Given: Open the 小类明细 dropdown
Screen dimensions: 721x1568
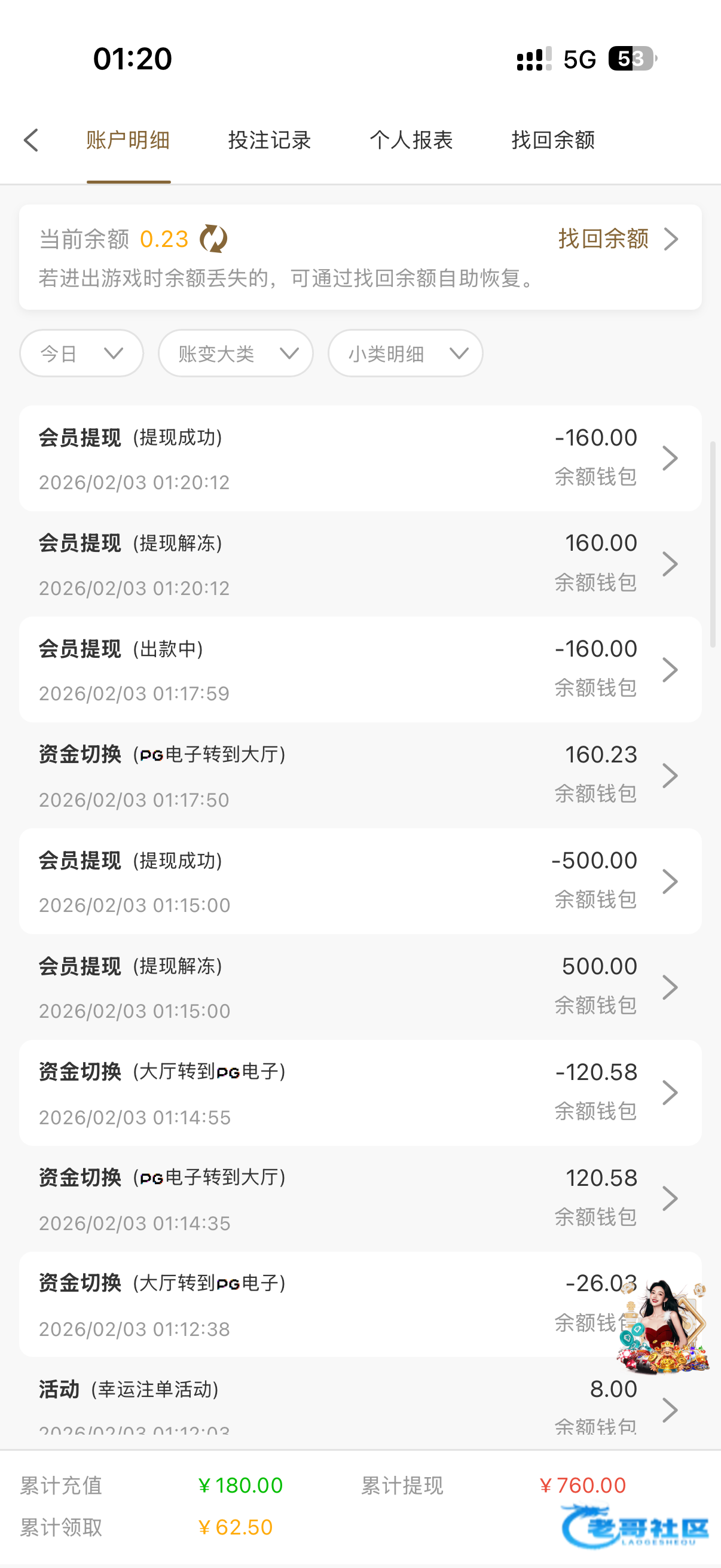Looking at the screenshot, I should 405,353.
